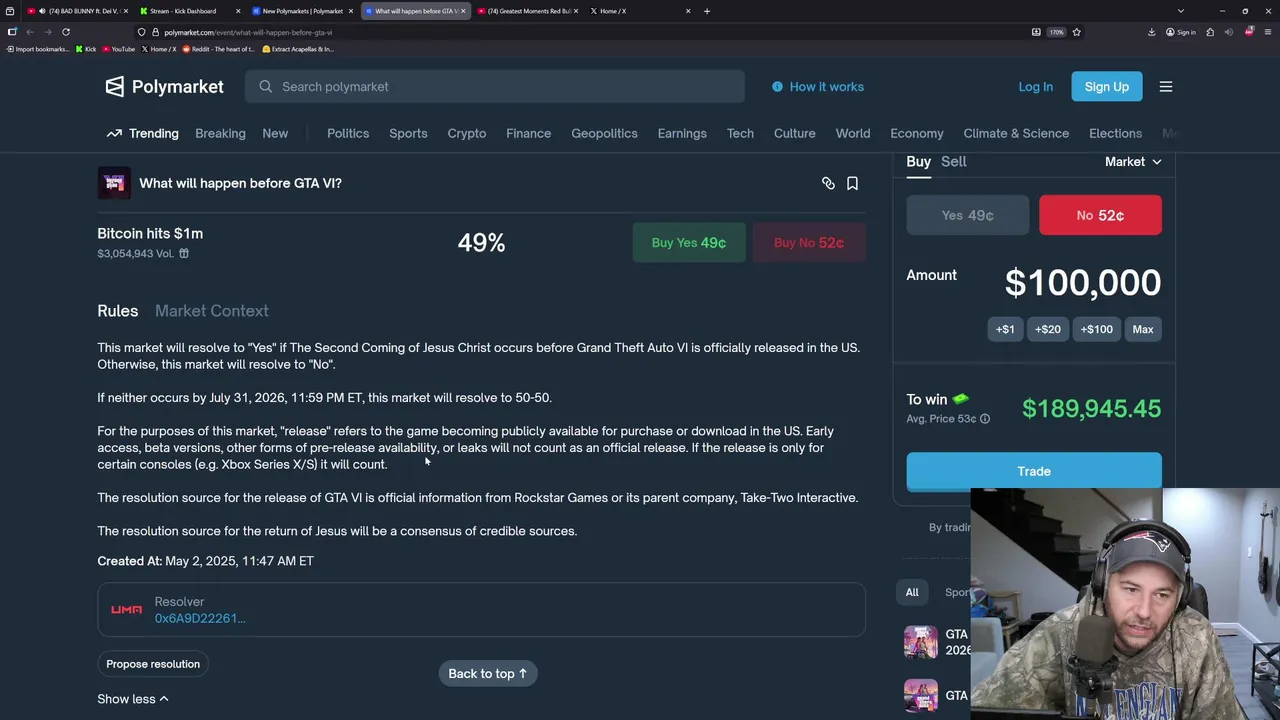Open the Climate & Science category

[1016, 133]
